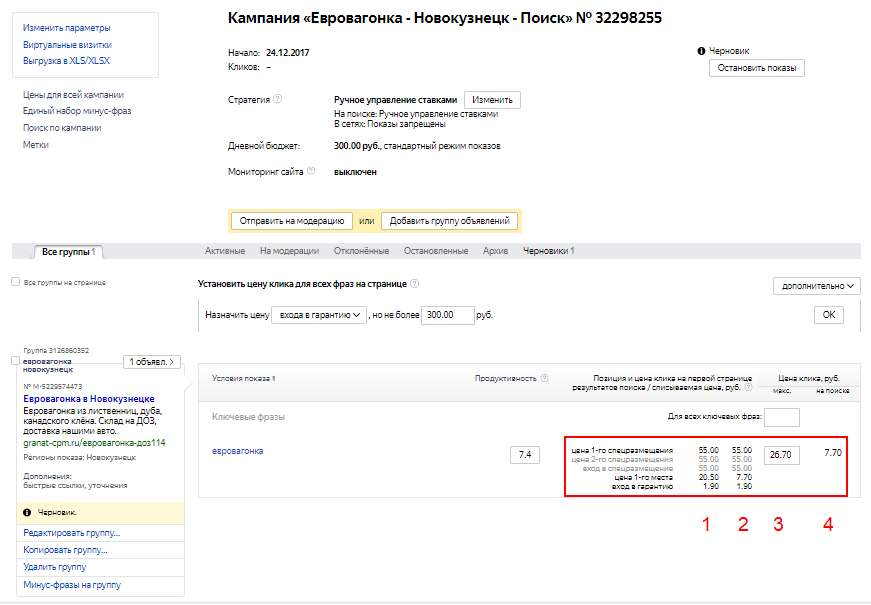Open Единый набор минус-фраз

point(77,111)
